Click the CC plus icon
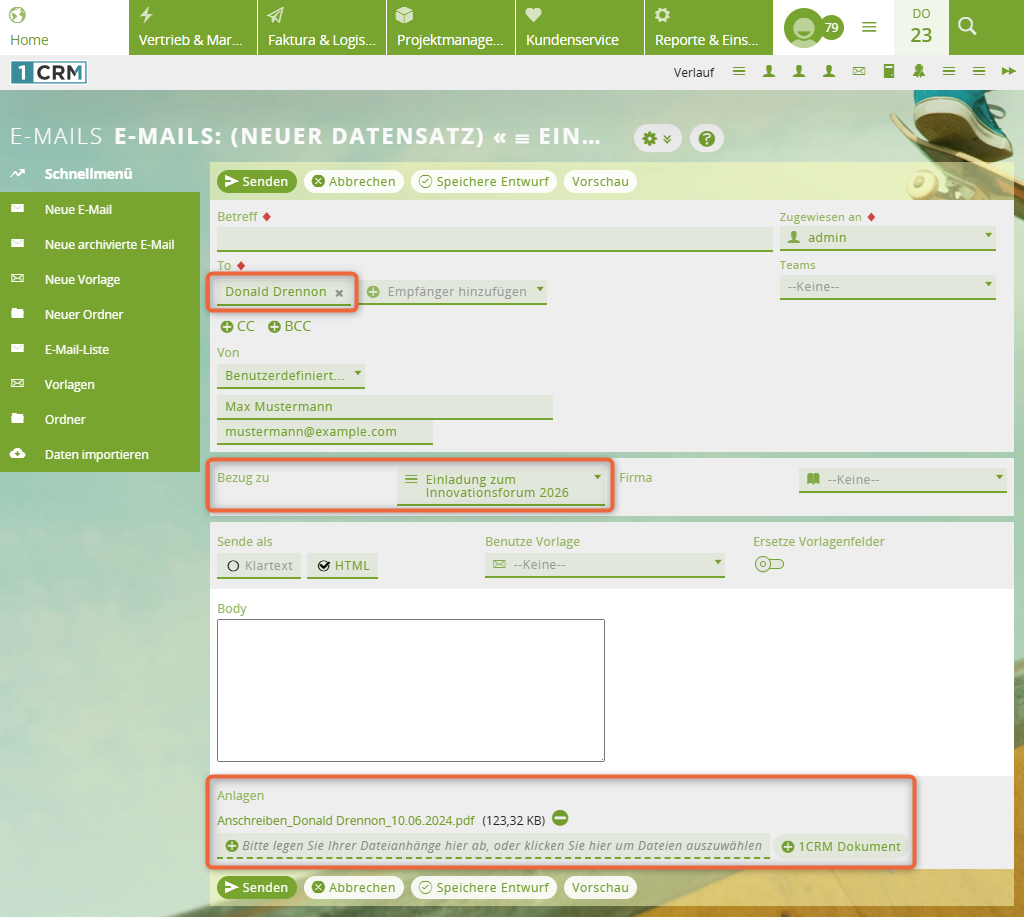 [x=227, y=327]
